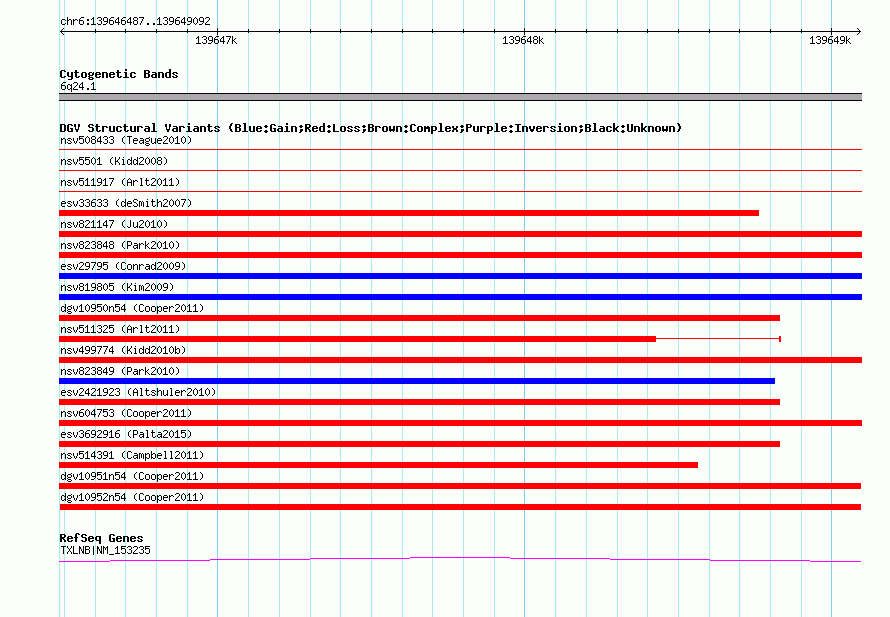Screen dimensions: 890x617
Task: Click the nsv508433 (Teague2010) variant label
Action: [x=126, y=140]
